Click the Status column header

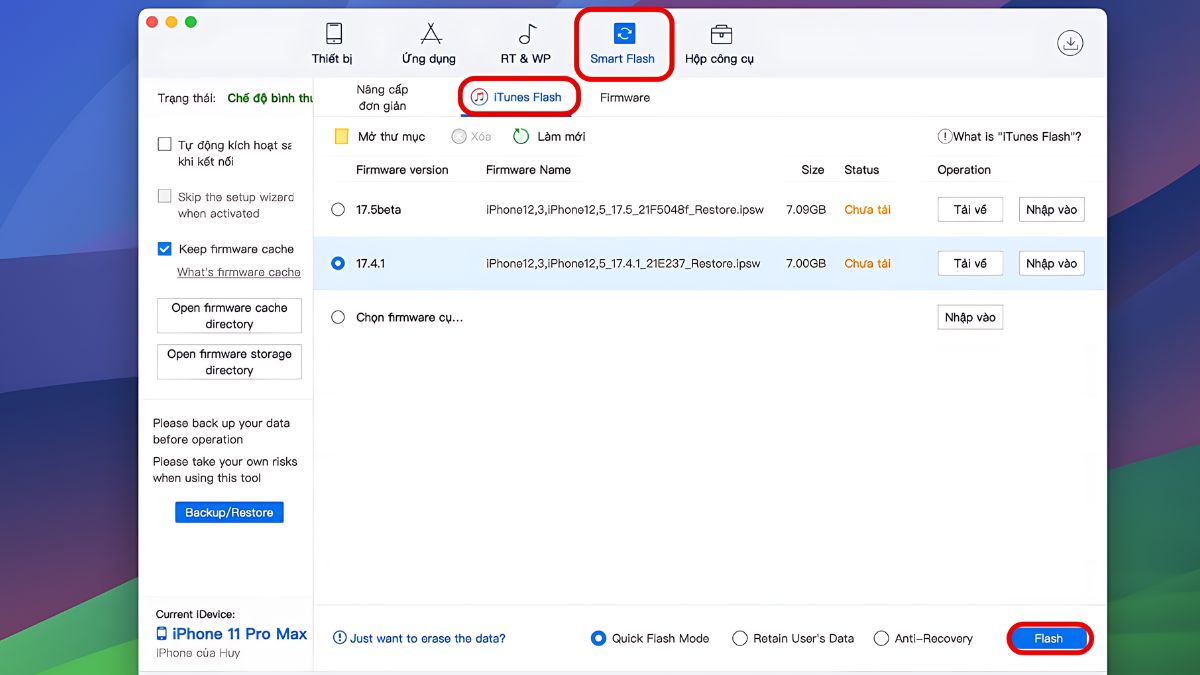point(861,170)
